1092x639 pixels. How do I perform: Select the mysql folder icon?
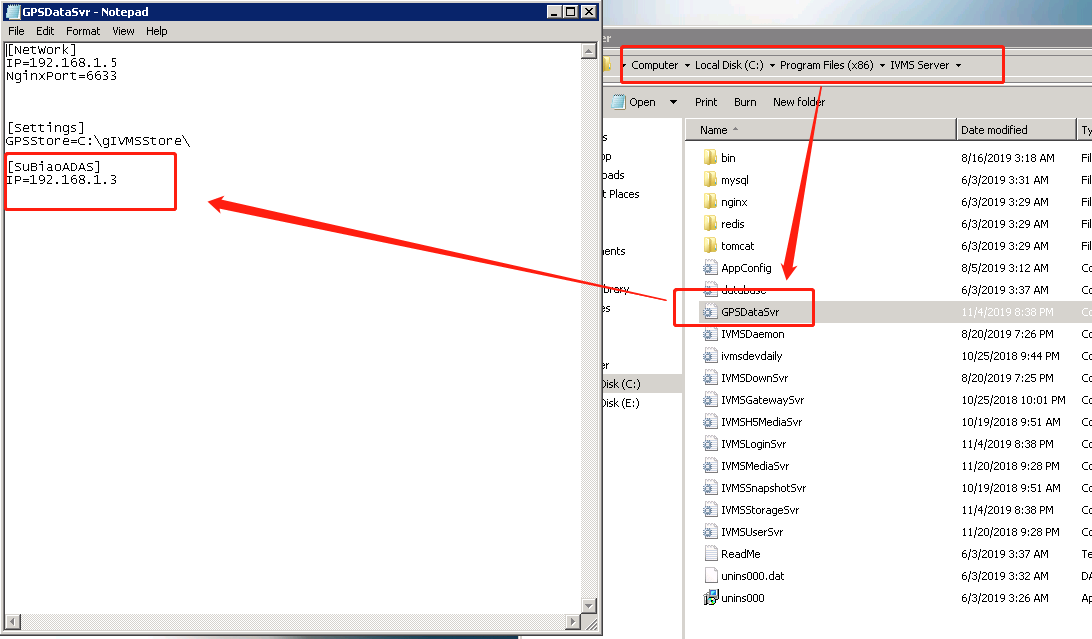tap(710, 180)
